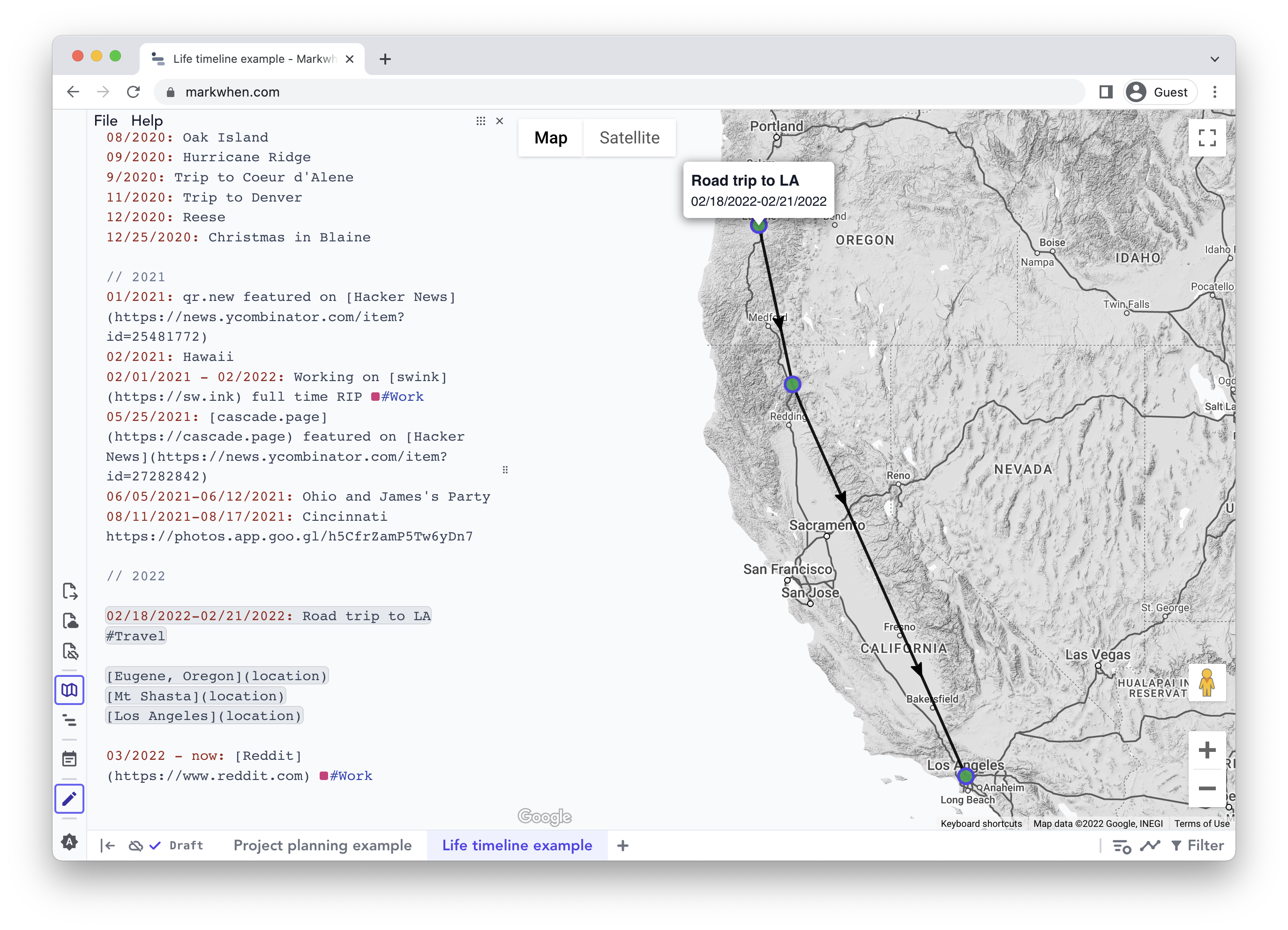Click the browser address bar

619,92
